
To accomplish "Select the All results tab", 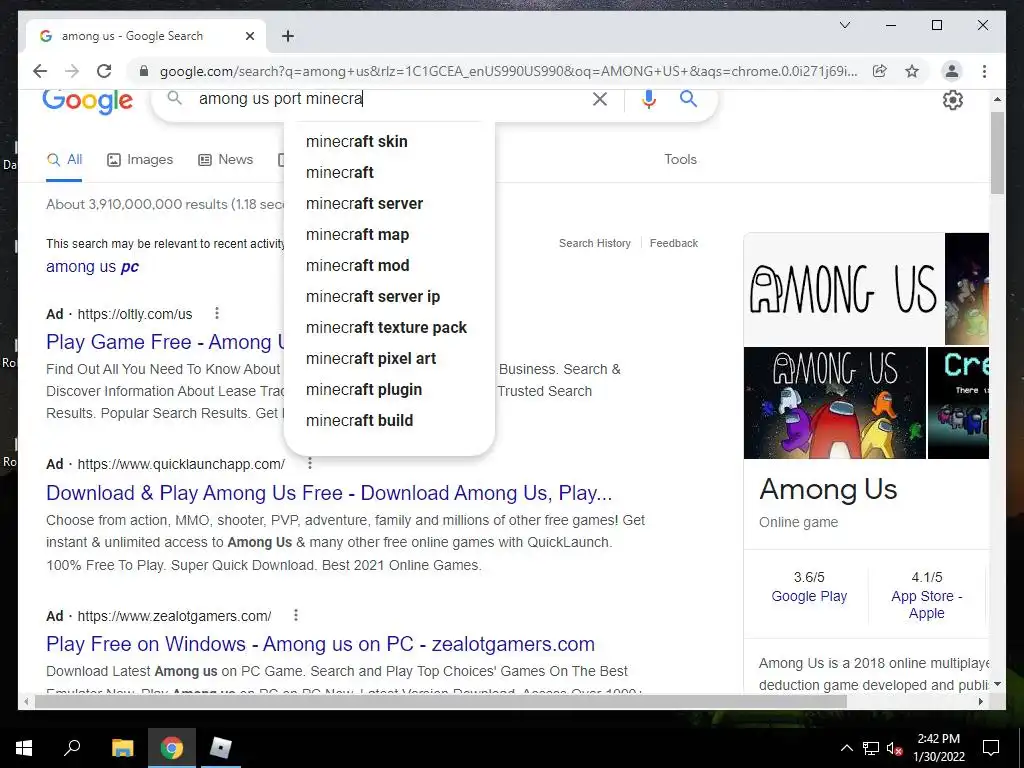I will [64, 159].
